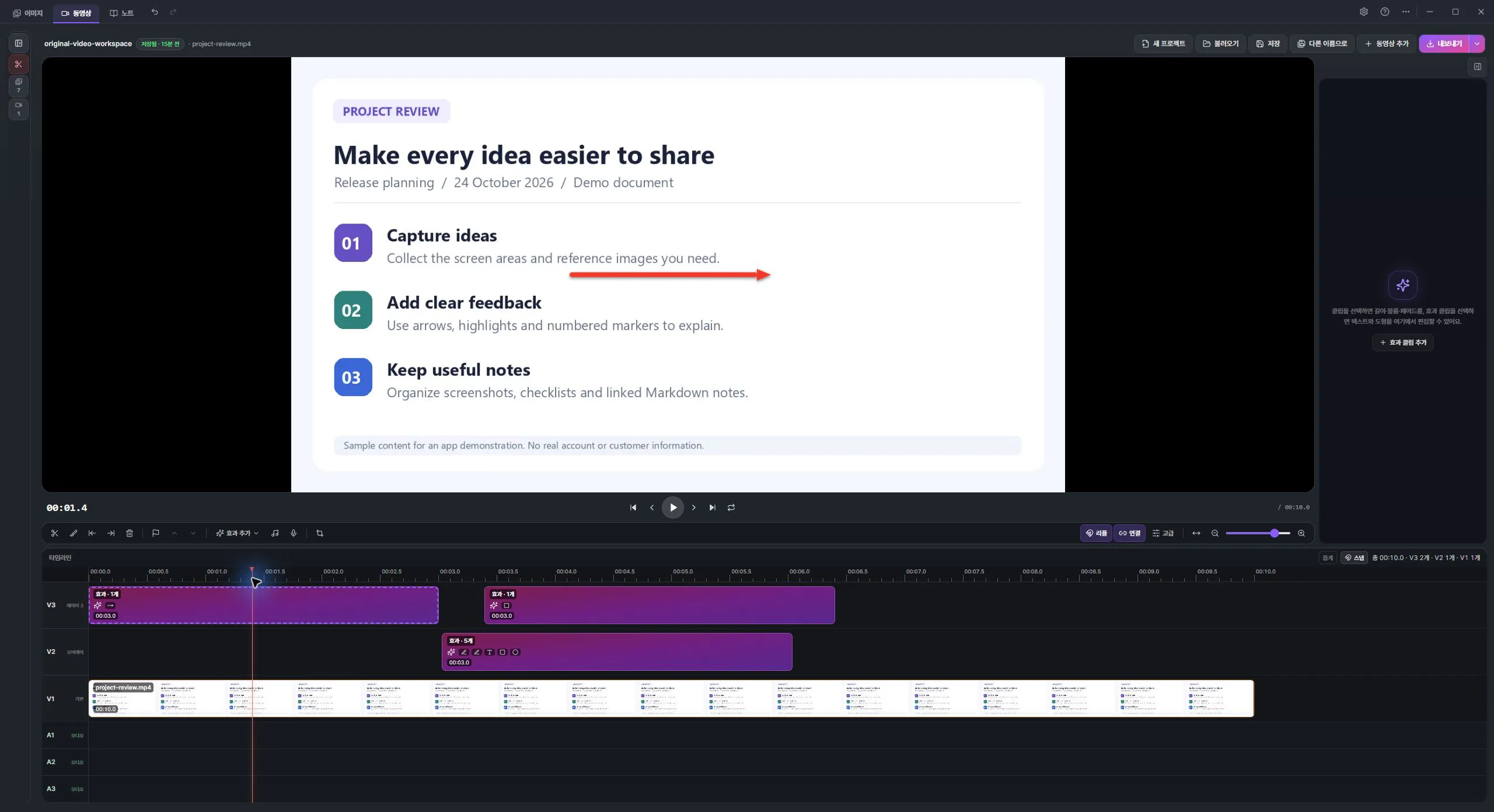Toggle the 스냅 snap option
This screenshot has height=812, width=1494.
1355,558
